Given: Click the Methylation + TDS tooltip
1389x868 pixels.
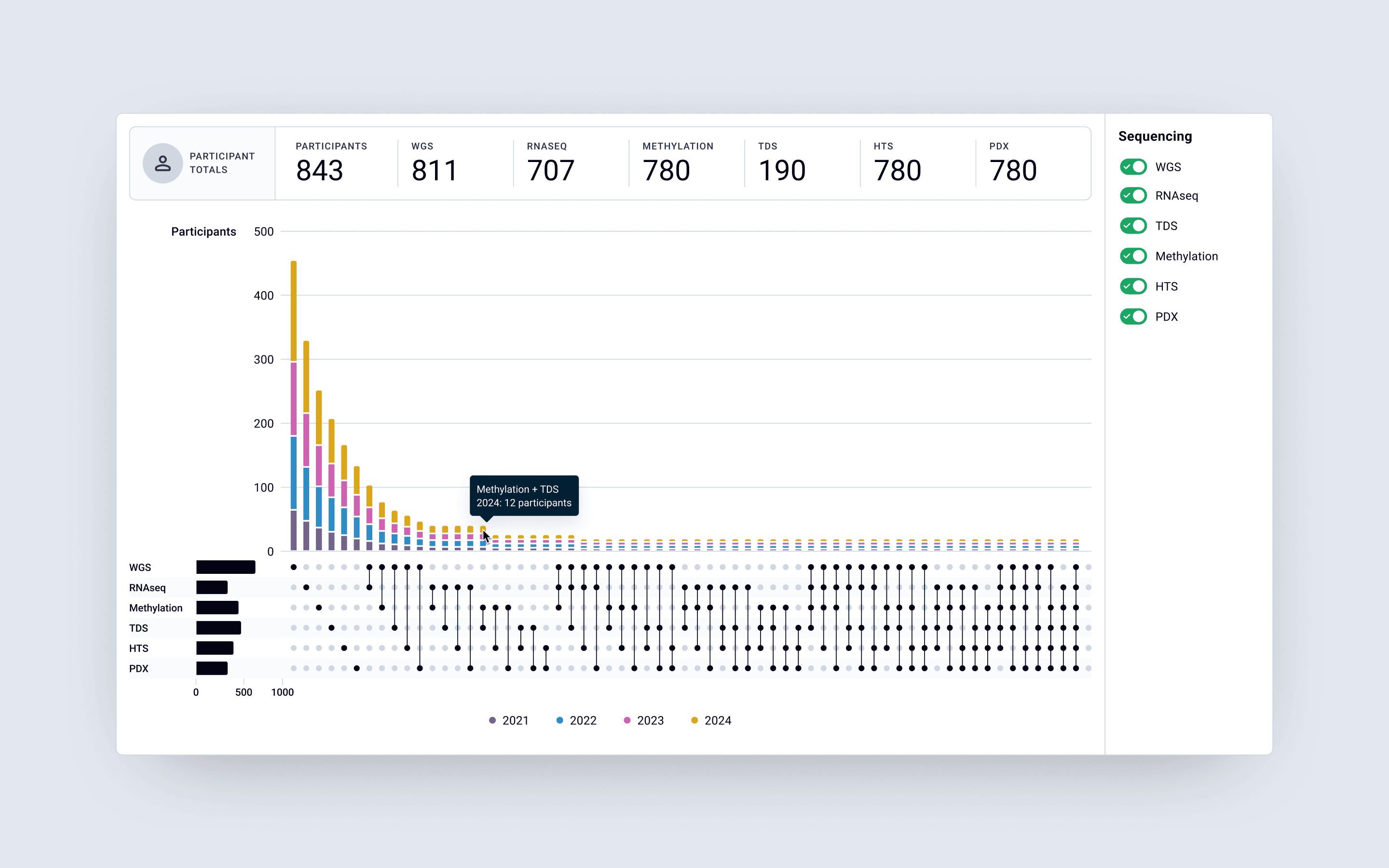Looking at the screenshot, I should point(523,496).
